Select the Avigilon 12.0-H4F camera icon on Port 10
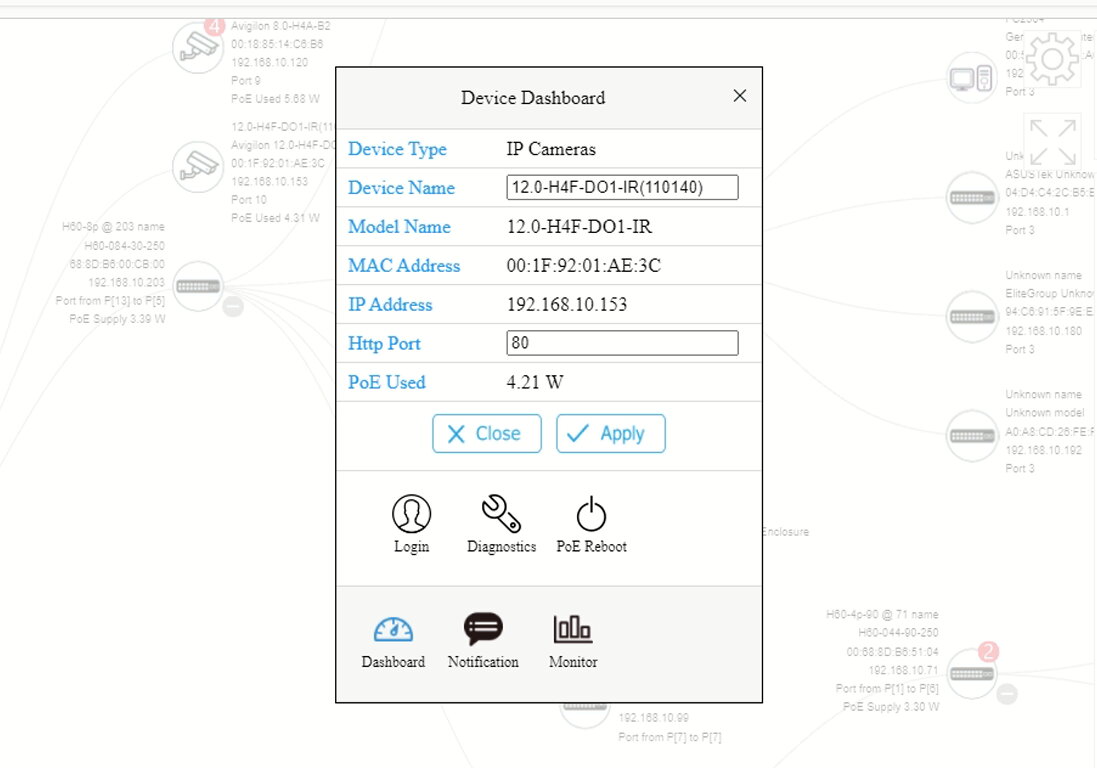 coord(198,166)
